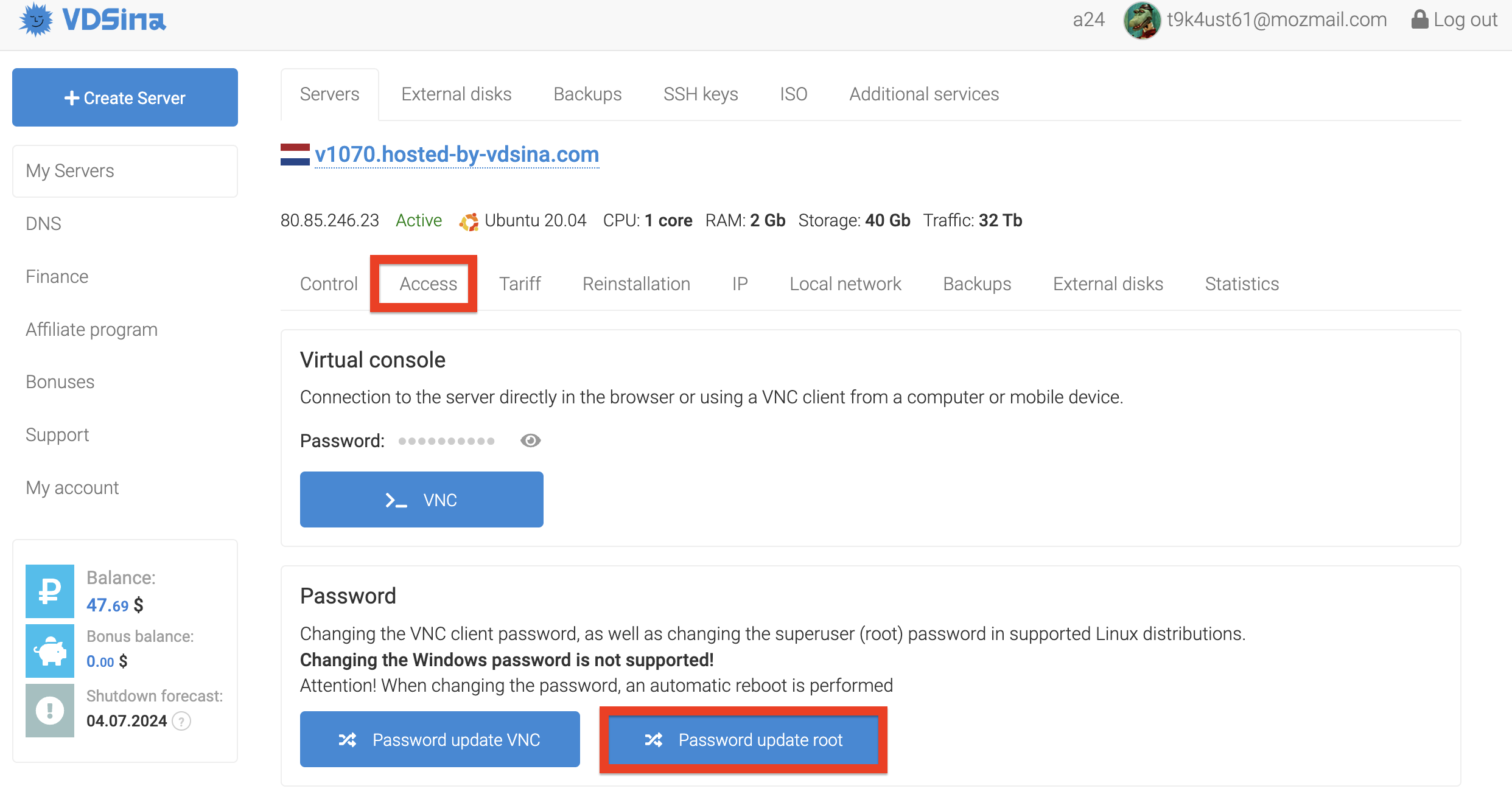The height and width of the screenshot is (797, 1512).
Task: Click the ruble balance icon
Action: 50,591
